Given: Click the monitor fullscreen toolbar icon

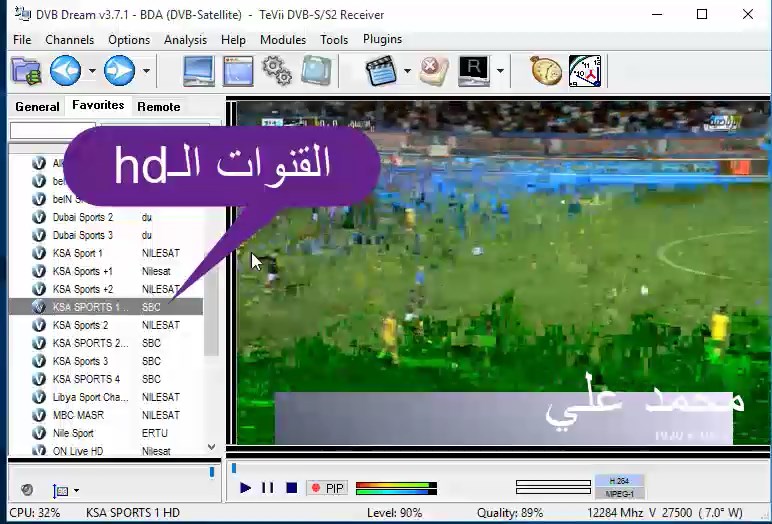Looking at the screenshot, I should [199, 71].
